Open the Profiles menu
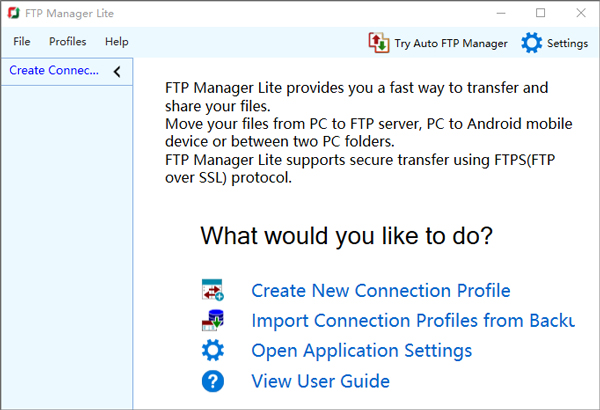Viewport: 600px width, 410px height. pos(67,42)
